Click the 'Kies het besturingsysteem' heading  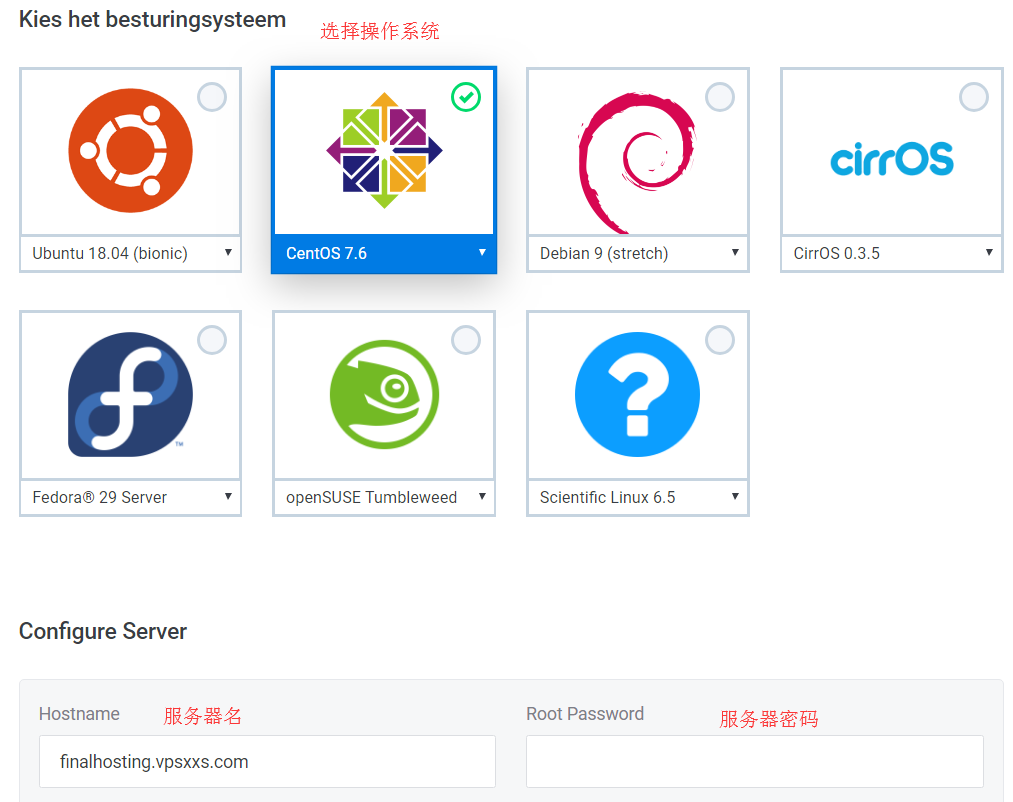[x=152, y=19]
